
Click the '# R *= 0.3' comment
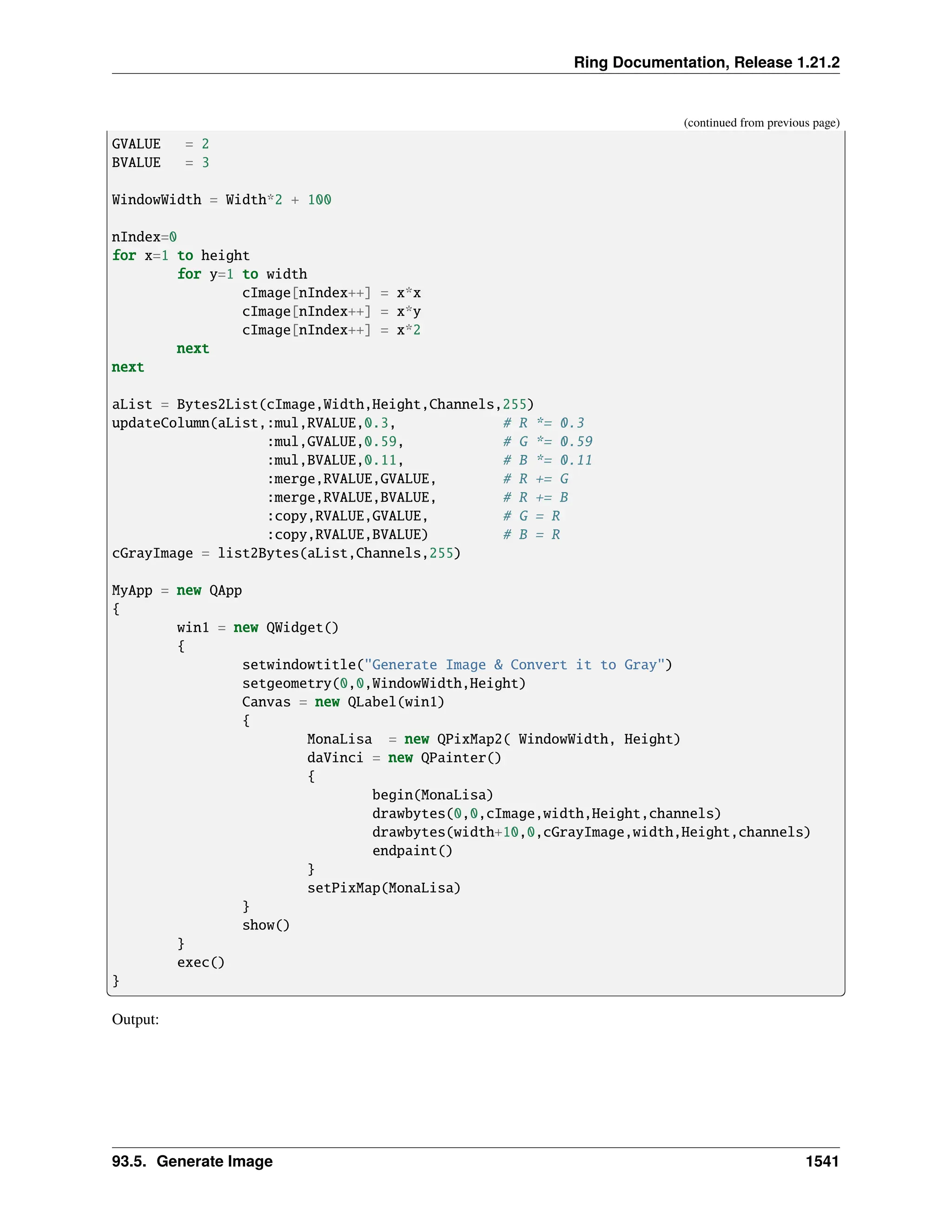click(543, 424)
